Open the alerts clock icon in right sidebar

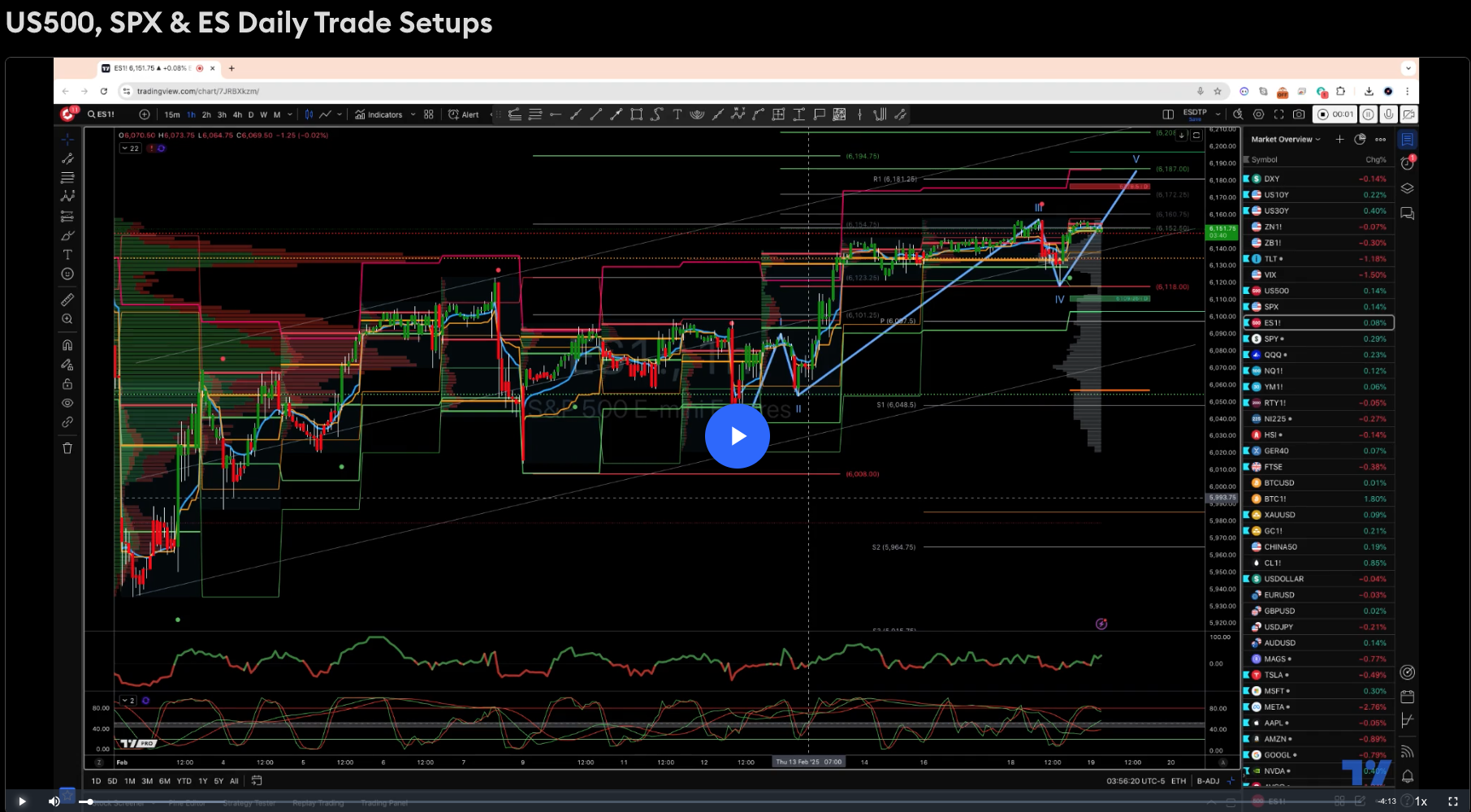(1408, 163)
